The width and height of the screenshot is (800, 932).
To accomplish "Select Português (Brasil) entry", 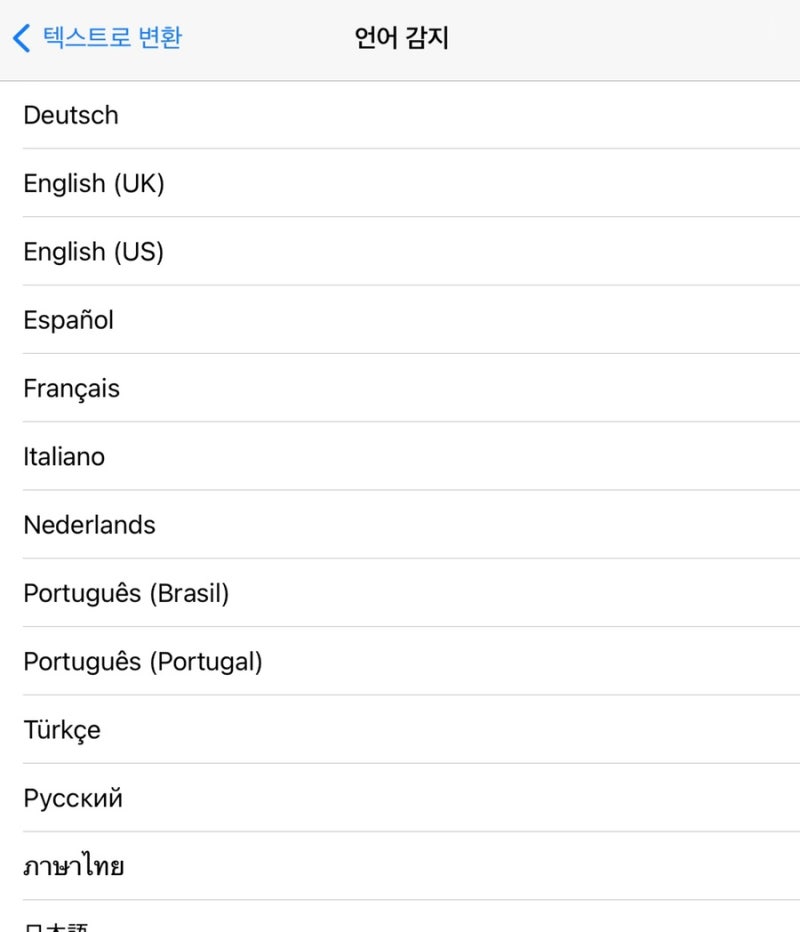I will tap(400, 593).
